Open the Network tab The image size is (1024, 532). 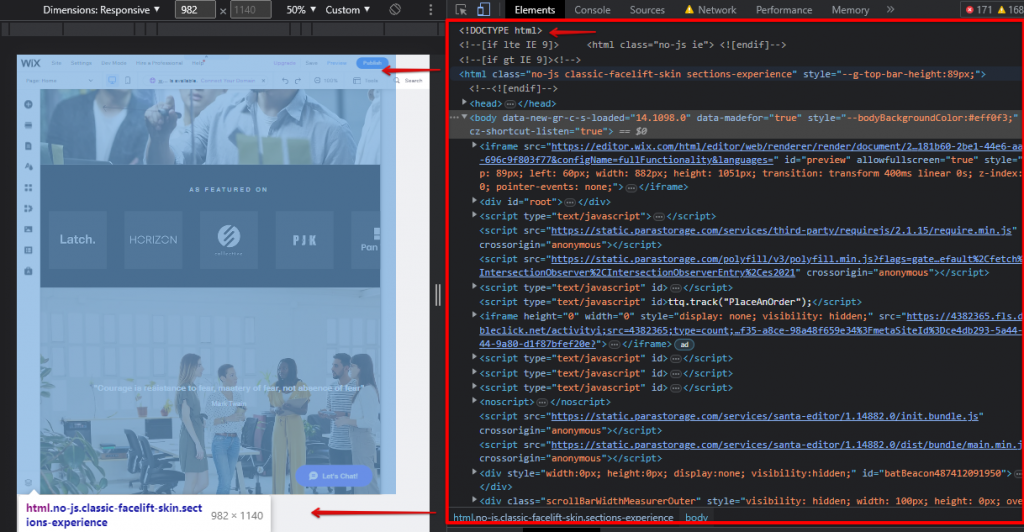click(x=717, y=10)
